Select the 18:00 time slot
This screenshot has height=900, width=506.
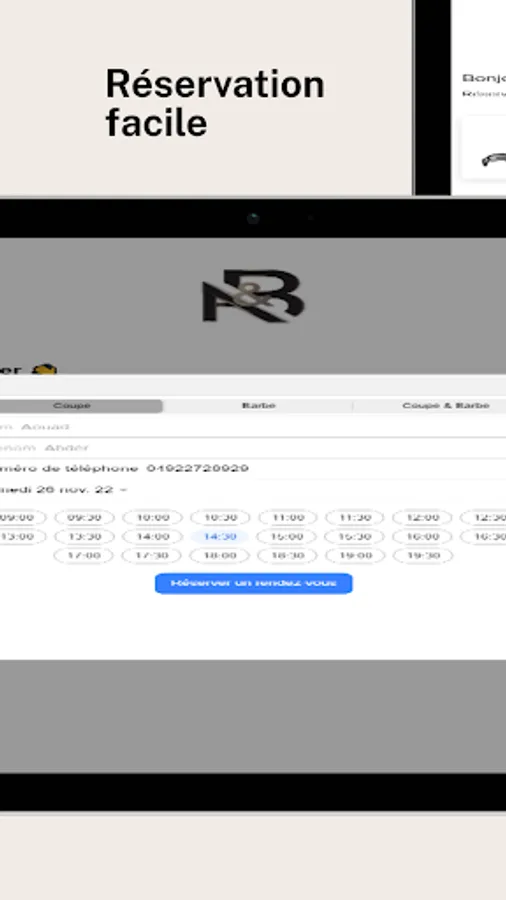click(220, 556)
